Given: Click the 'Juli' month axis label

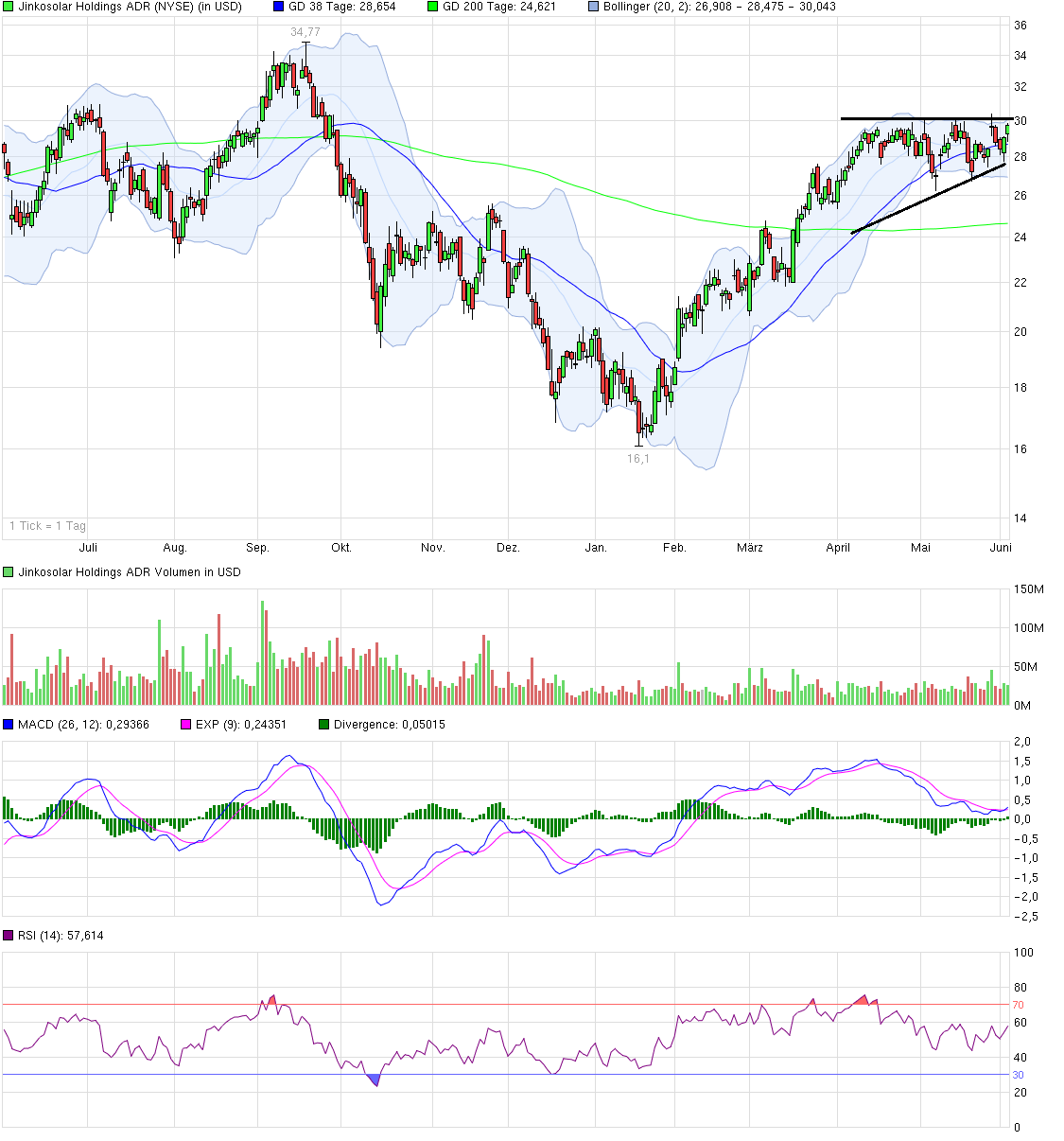Looking at the screenshot, I should 88,548.
